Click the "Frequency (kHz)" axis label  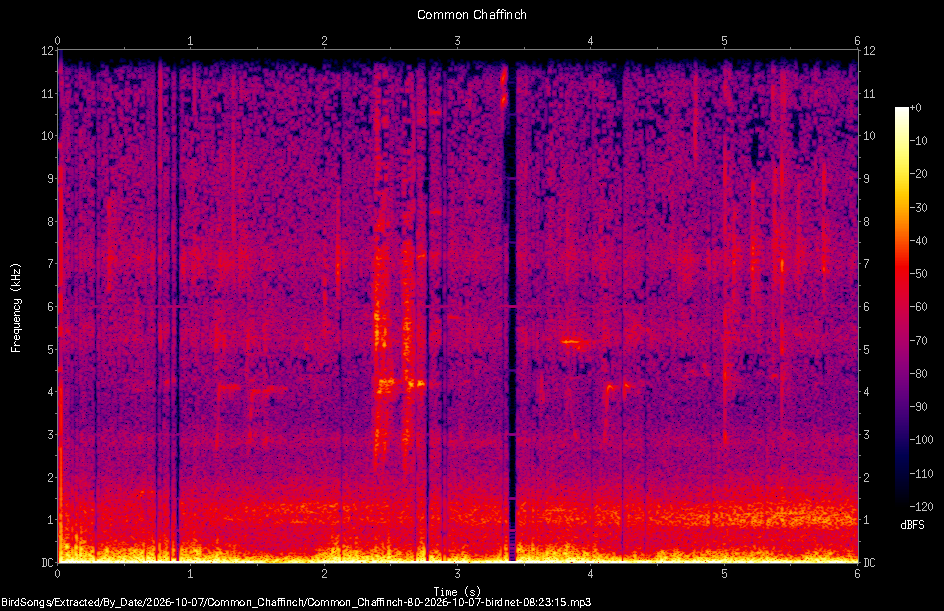point(16,307)
